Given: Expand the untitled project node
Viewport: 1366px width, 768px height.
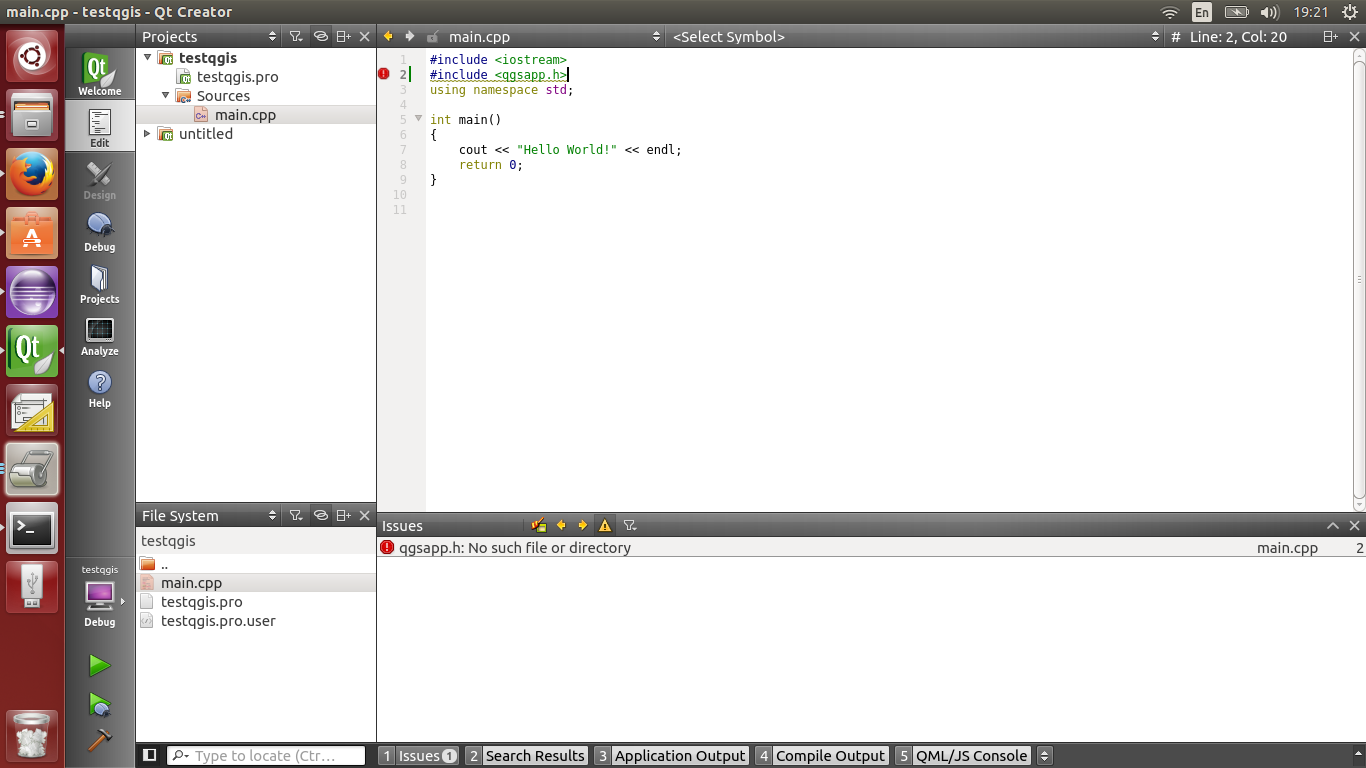Looking at the screenshot, I should point(148,134).
